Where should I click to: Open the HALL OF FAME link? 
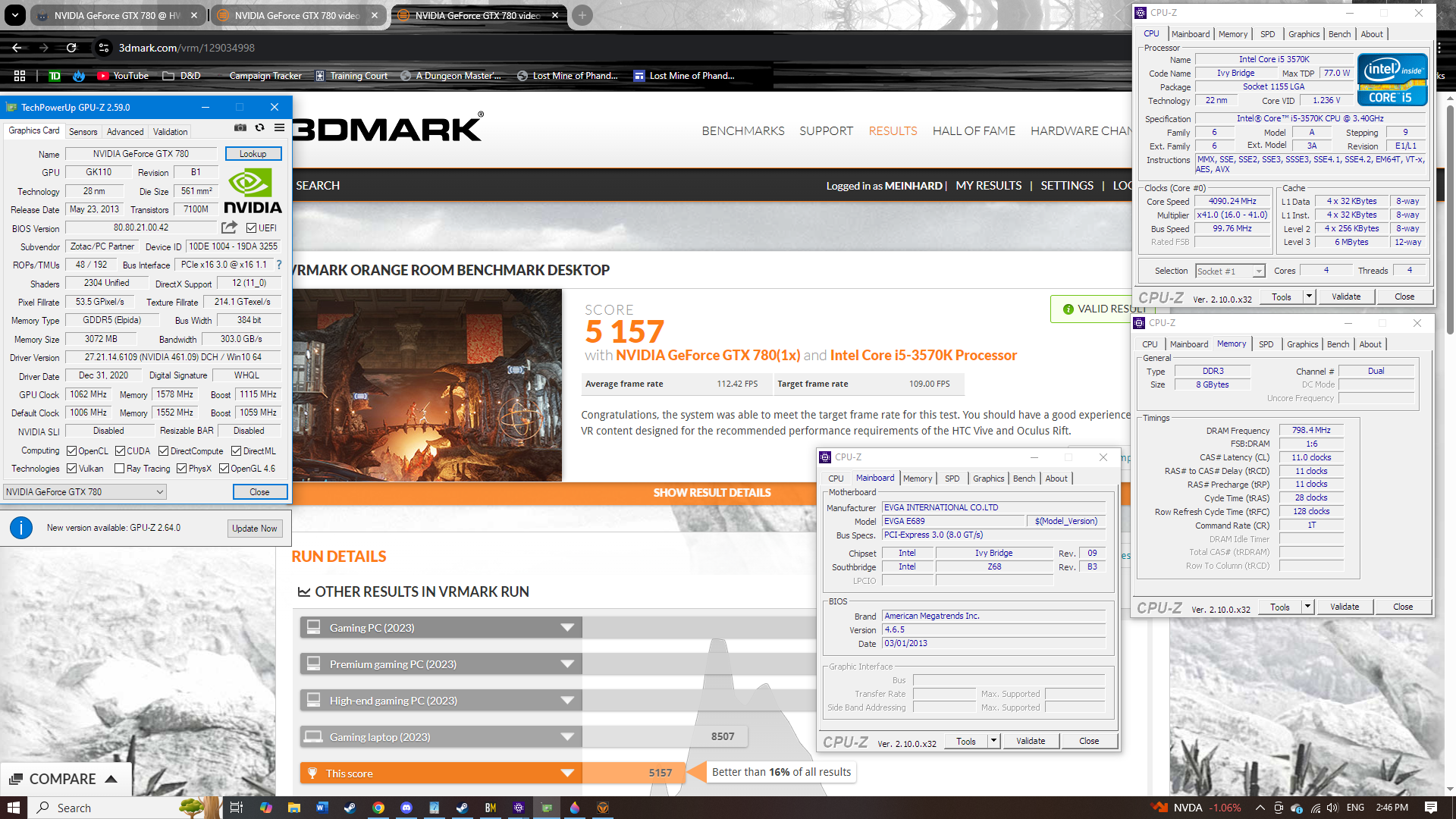(x=974, y=131)
